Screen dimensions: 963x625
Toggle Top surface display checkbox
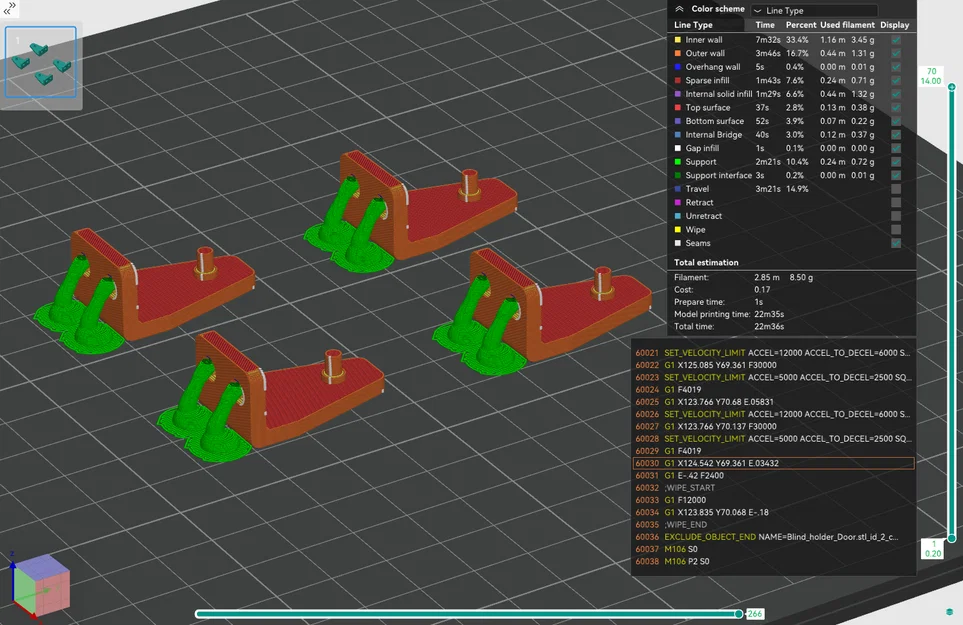click(x=896, y=107)
